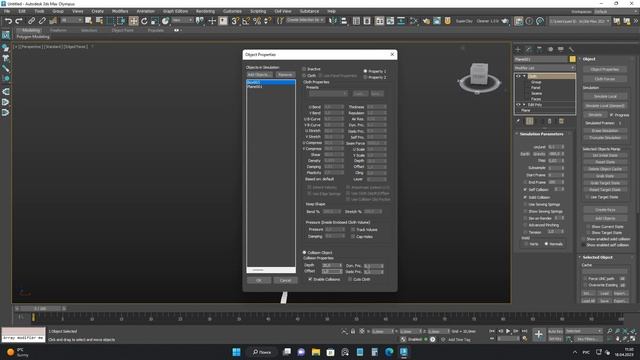The width and height of the screenshot is (640, 360).
Task: Open the Hierarchy tab in command panel
Action: click(x=539, y=49)
